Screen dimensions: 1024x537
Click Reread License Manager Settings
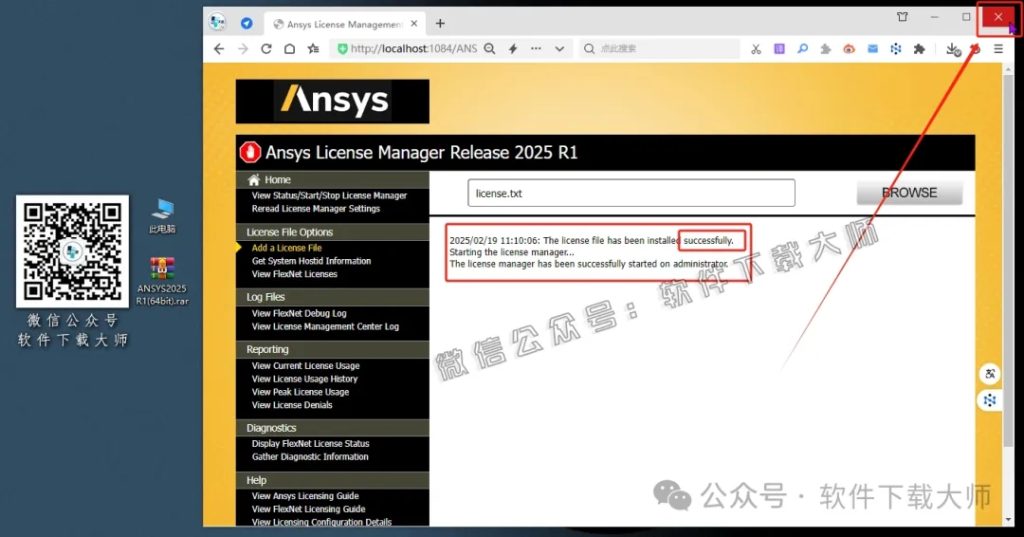315,208
